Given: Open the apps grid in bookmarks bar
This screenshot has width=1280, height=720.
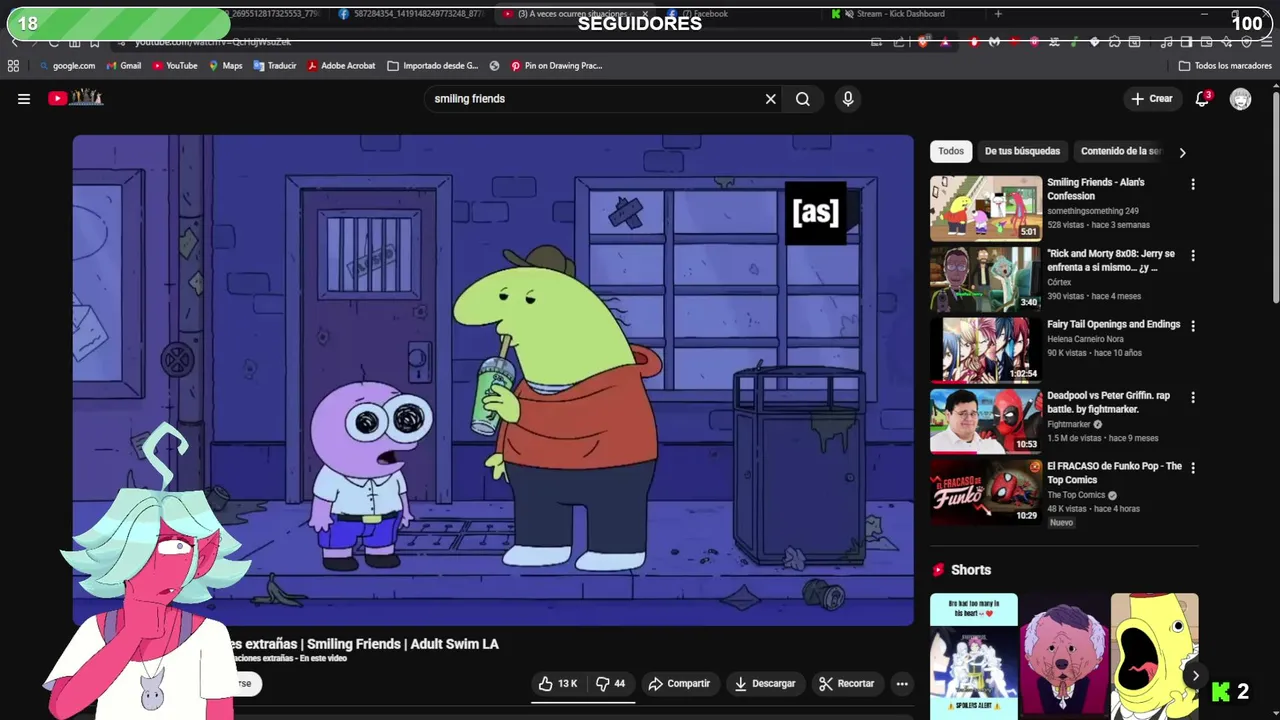Looking at the screenshot, I should point(13,66).
